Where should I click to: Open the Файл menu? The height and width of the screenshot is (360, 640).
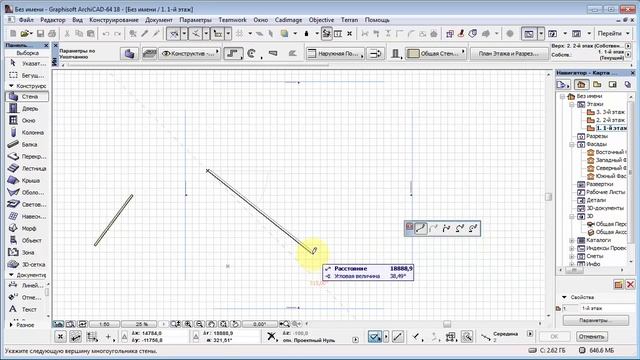tap(26, 20)
